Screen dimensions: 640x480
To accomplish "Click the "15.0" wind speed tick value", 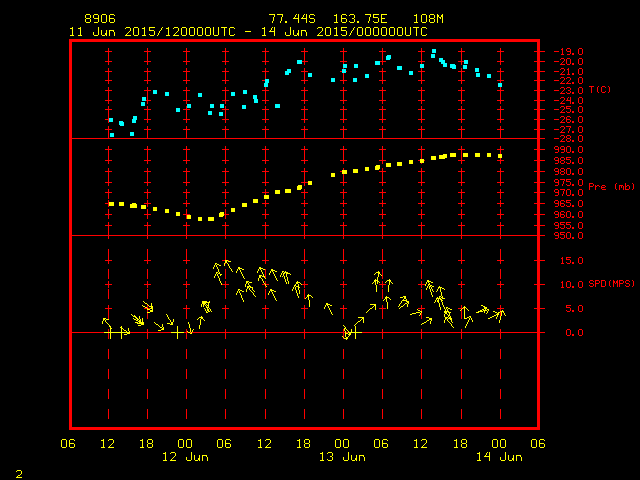I will pyautogui.click(x=572, y=260).
